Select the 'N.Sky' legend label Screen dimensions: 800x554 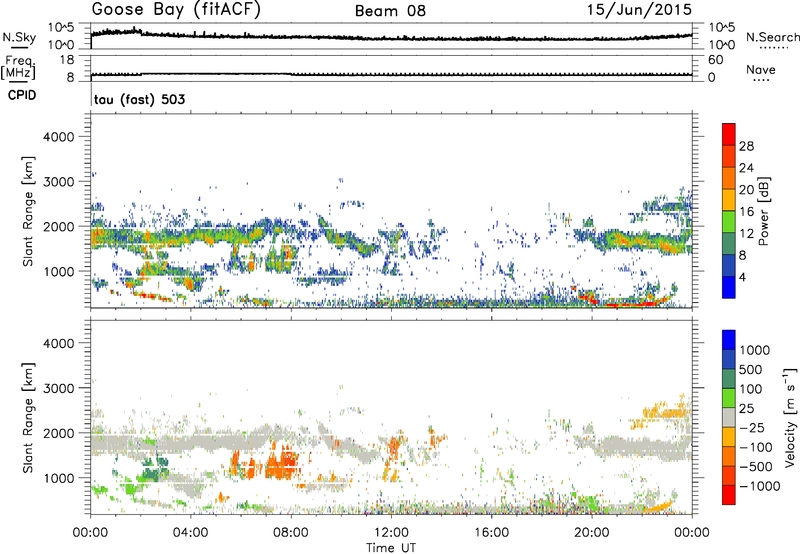point(19,37)
